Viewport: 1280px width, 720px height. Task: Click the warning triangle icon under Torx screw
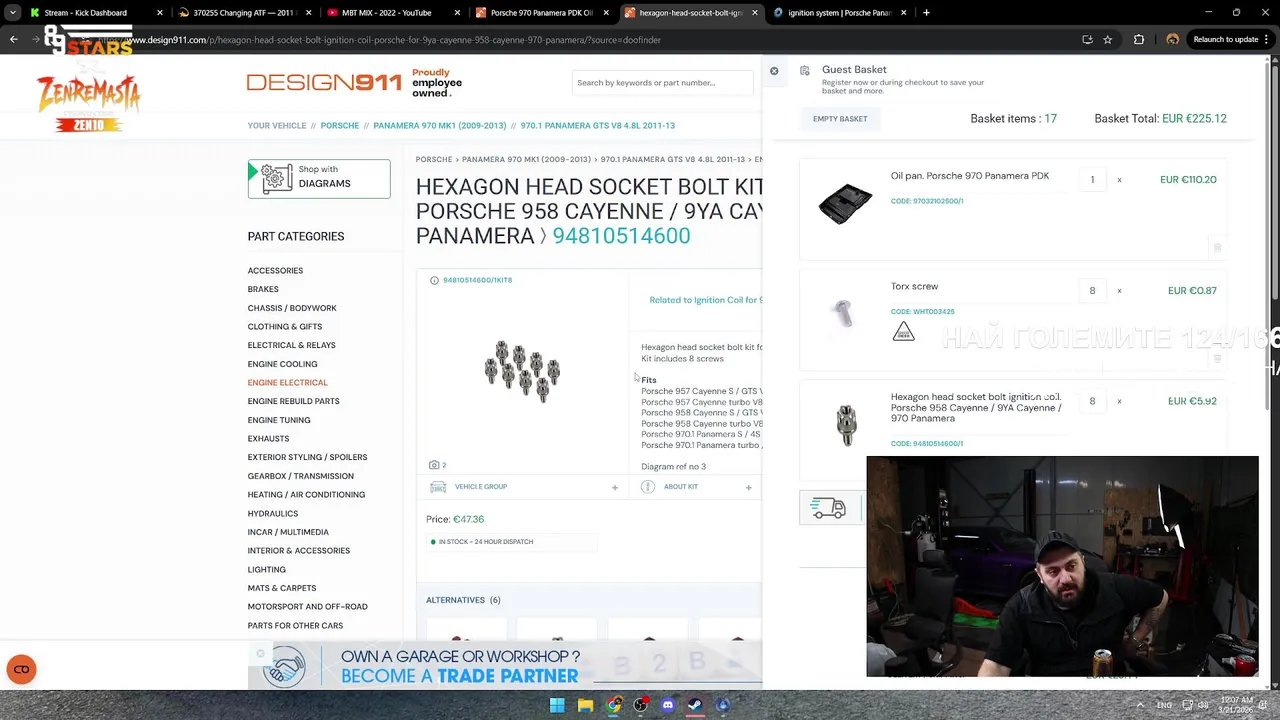903,331
